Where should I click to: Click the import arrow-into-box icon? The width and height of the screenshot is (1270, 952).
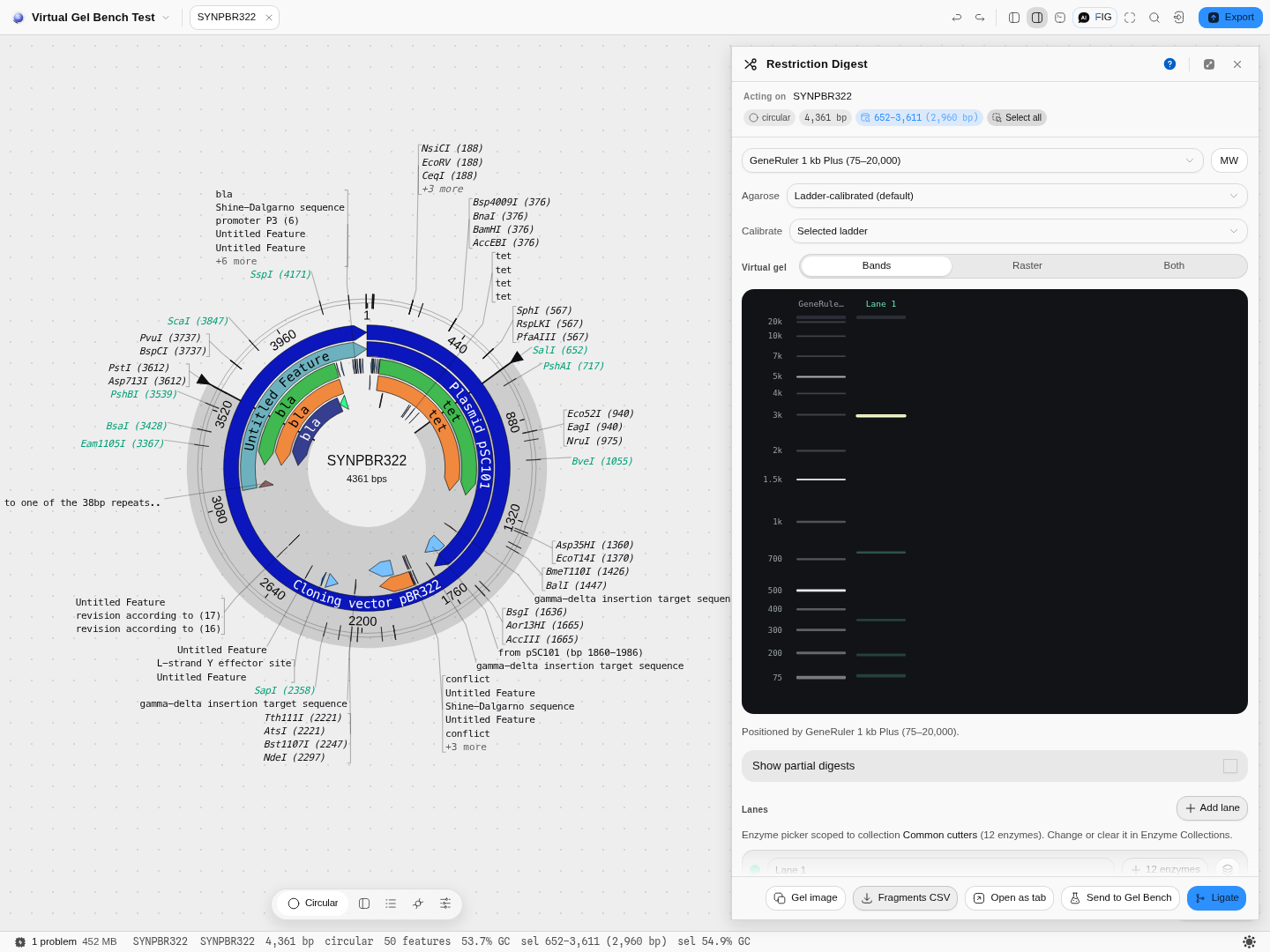tap(1178, 18)
